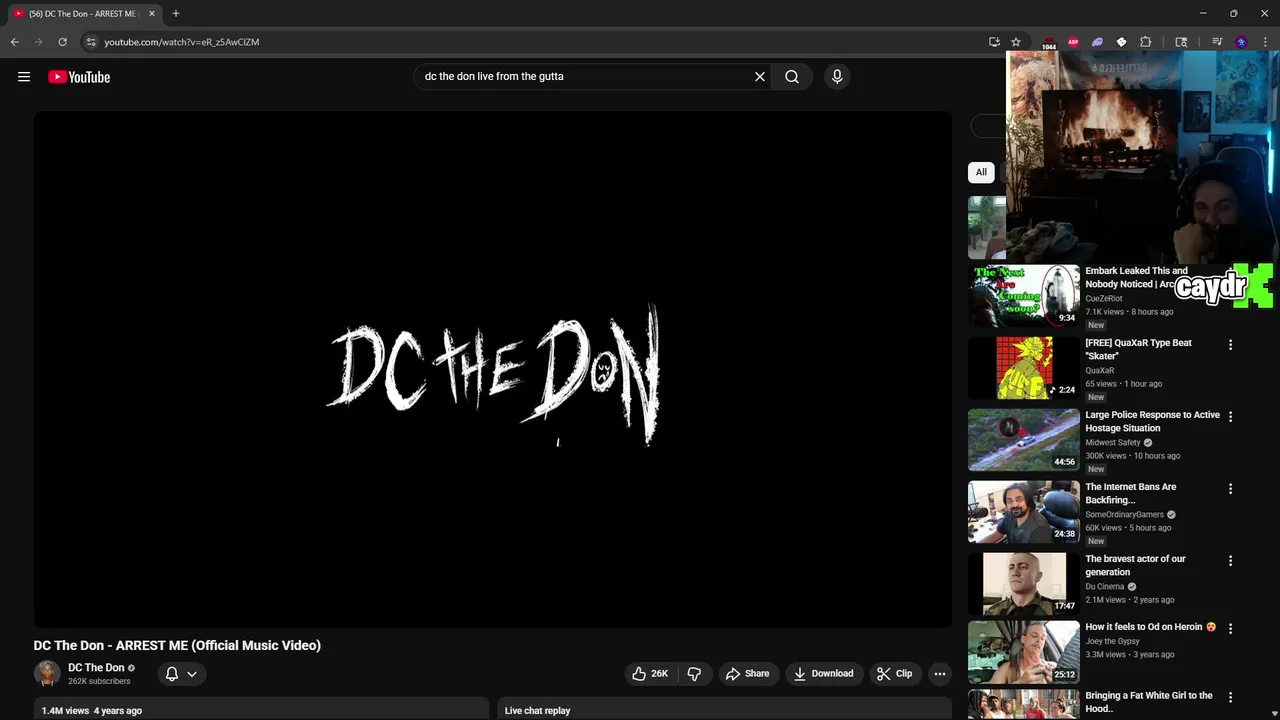Viewport: 1280px width, 720px height.
Task: Start voice search with microphone
Action: pyautogui.click(x=837, y=76)
